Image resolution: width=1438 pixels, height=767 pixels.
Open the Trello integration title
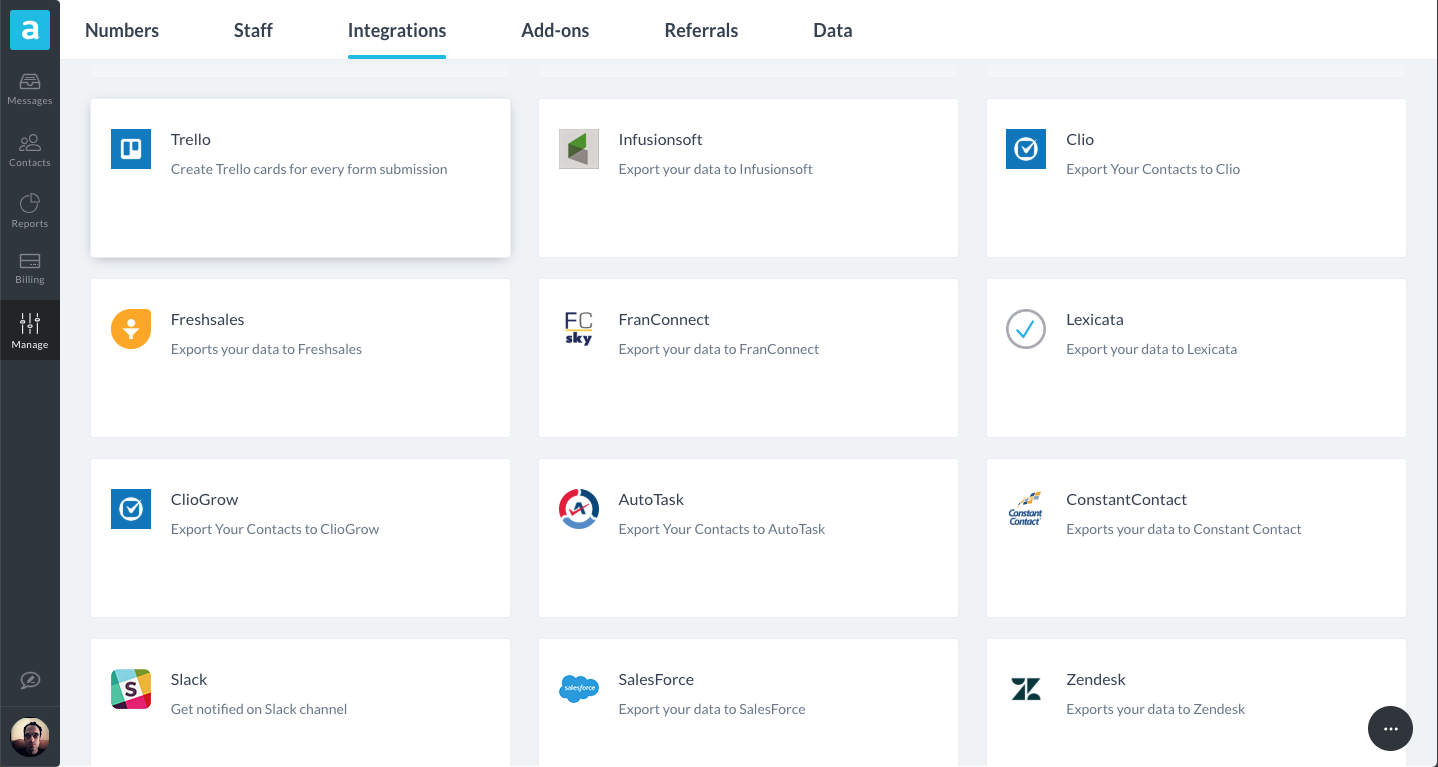[x=191, y=139]
